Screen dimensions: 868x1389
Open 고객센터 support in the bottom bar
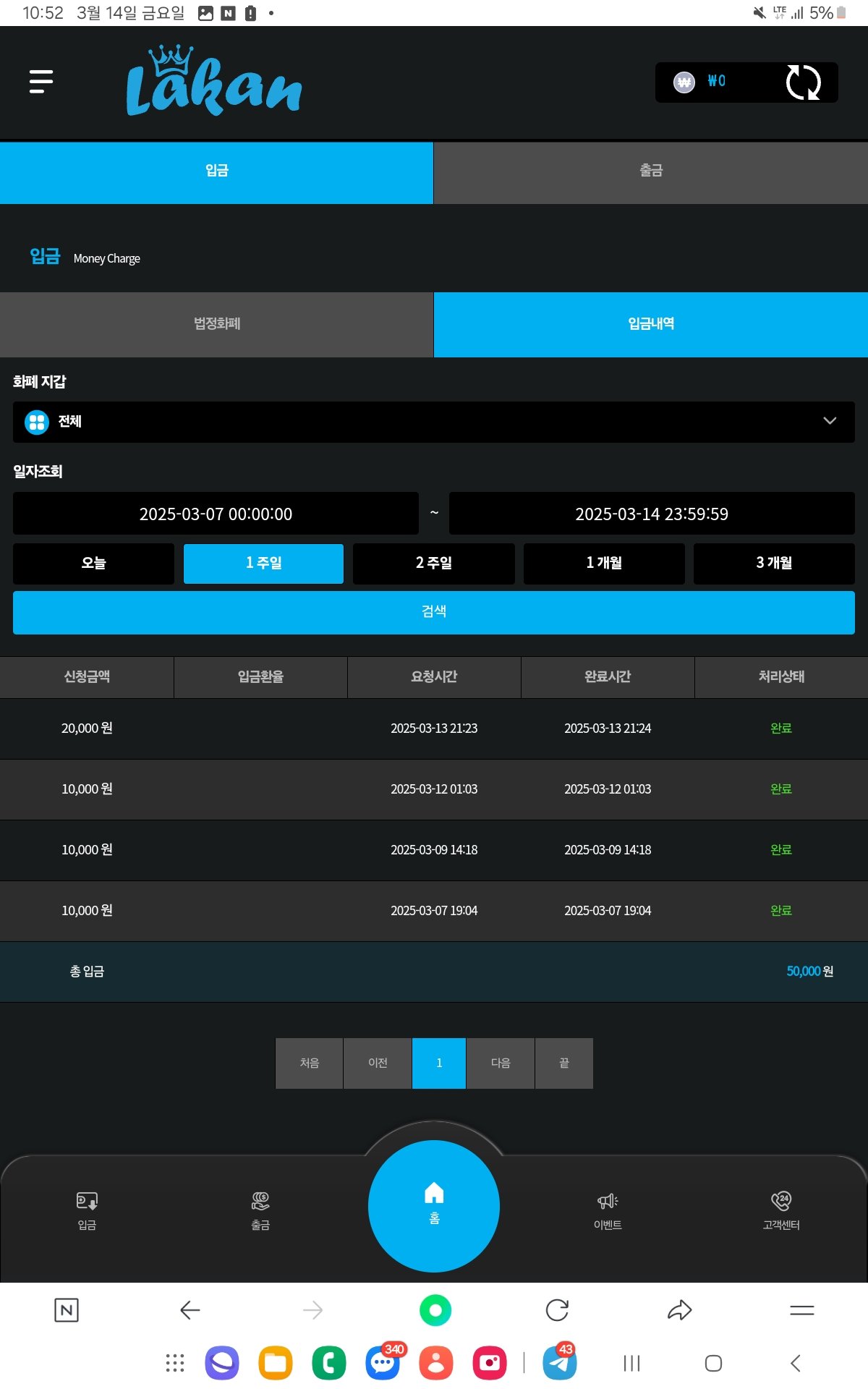(781, 1210)
